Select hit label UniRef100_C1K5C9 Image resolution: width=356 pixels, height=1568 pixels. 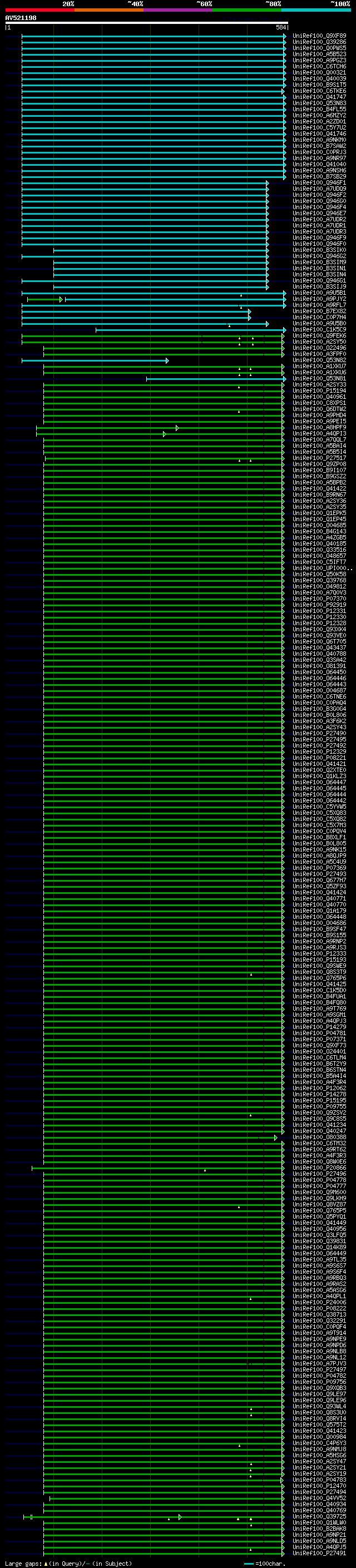pyautogui.click(x=319, y=330)
